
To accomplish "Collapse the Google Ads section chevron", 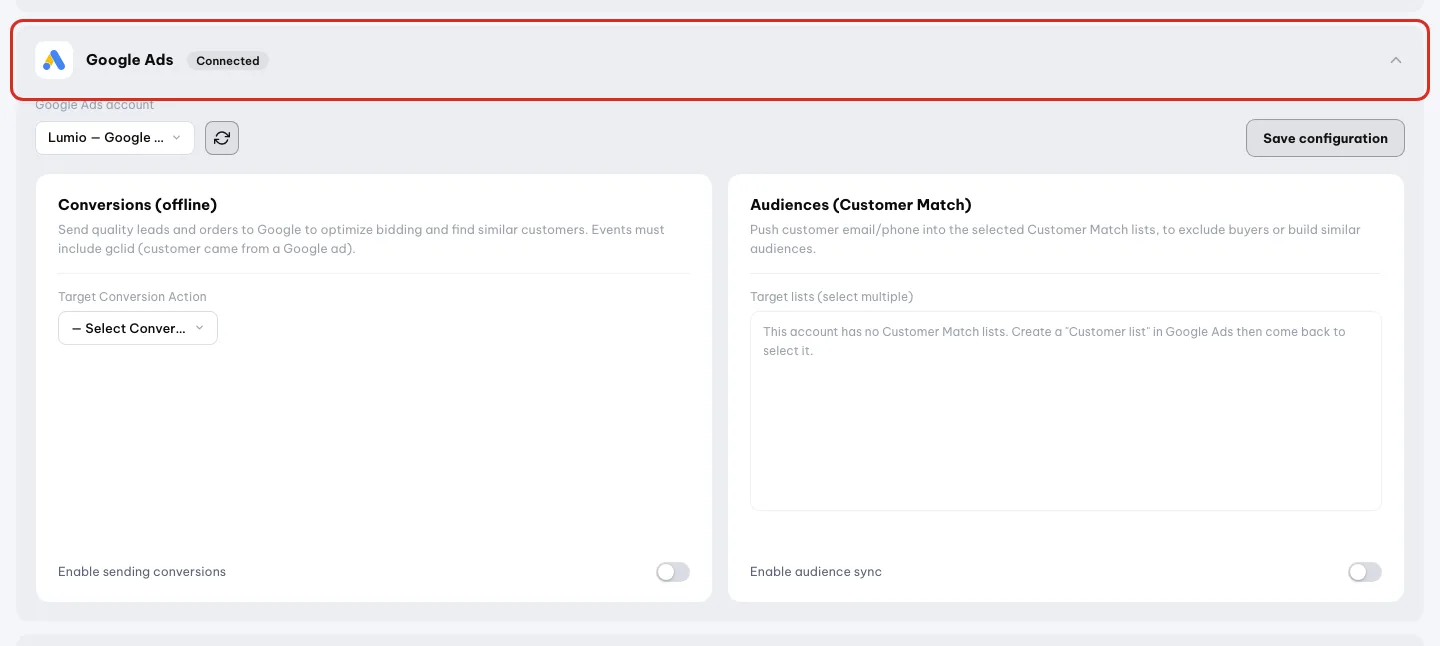I will click(x=1396, y=60).
